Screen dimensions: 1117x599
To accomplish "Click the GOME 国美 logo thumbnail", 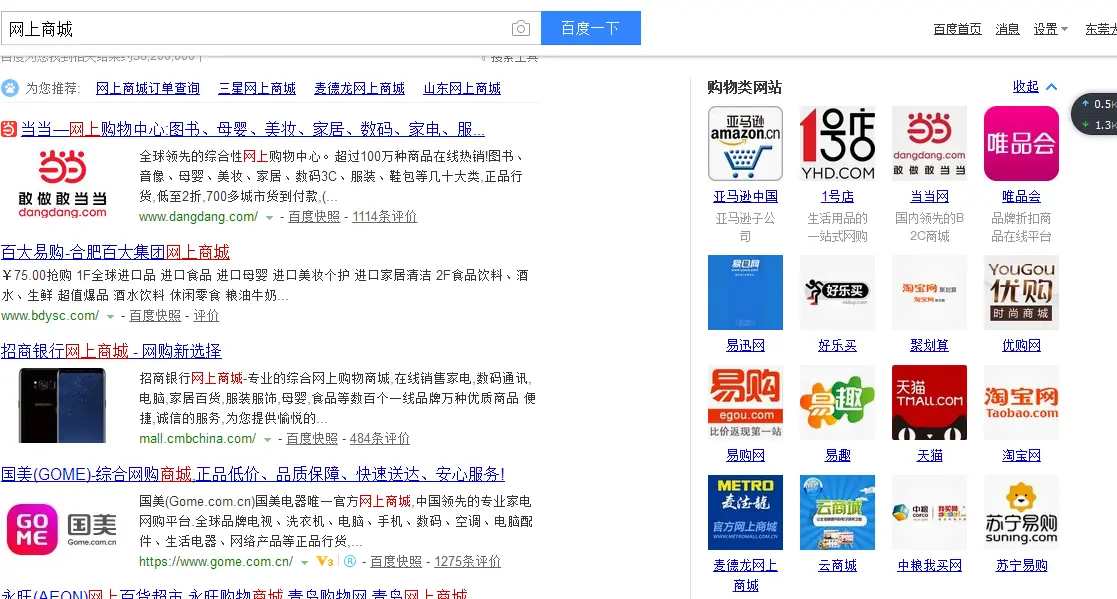I will (x=62, y=529).
